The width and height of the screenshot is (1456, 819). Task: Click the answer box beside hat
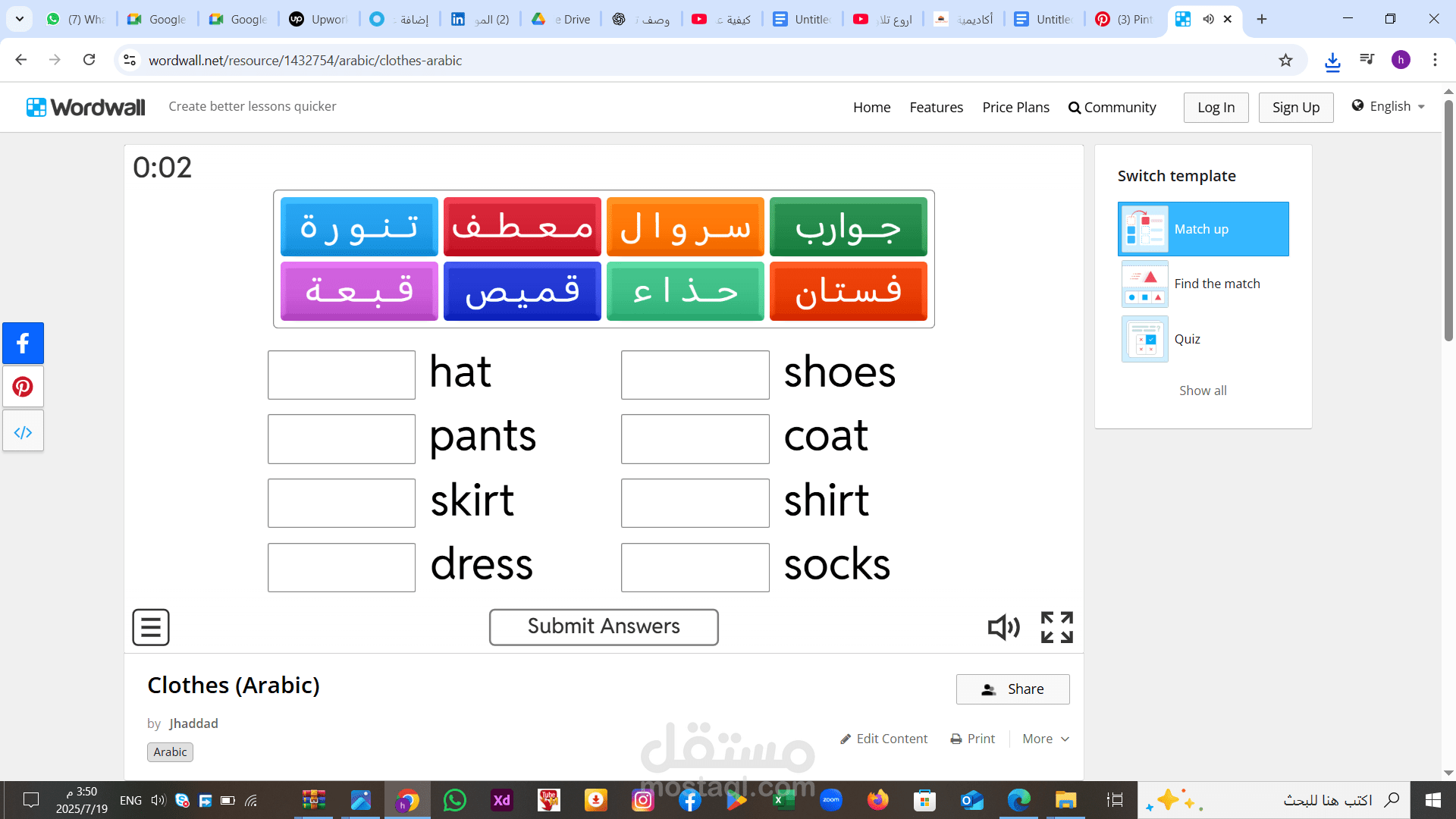click(x=341, y=375)
